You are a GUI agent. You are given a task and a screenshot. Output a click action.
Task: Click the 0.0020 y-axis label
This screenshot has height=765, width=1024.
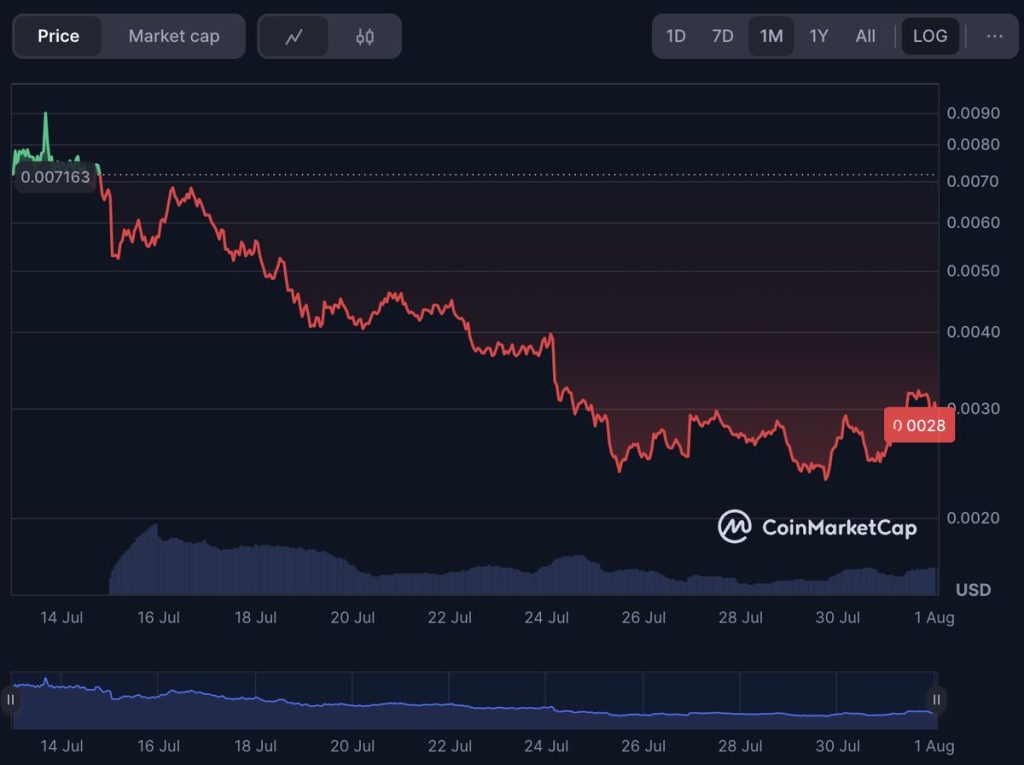[x=973, y=518]
